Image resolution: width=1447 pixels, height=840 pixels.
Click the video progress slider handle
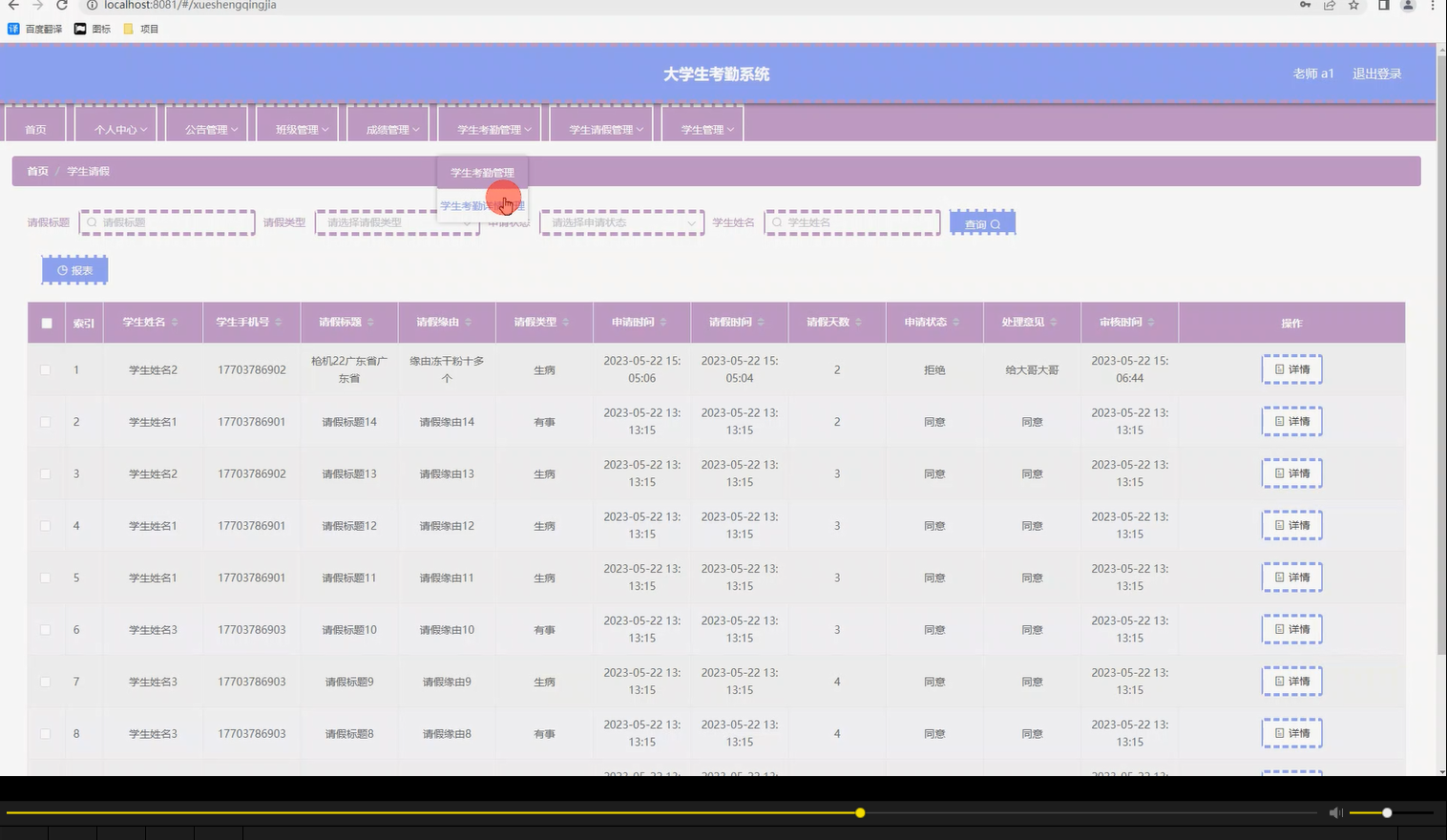[x=860, y=812]
